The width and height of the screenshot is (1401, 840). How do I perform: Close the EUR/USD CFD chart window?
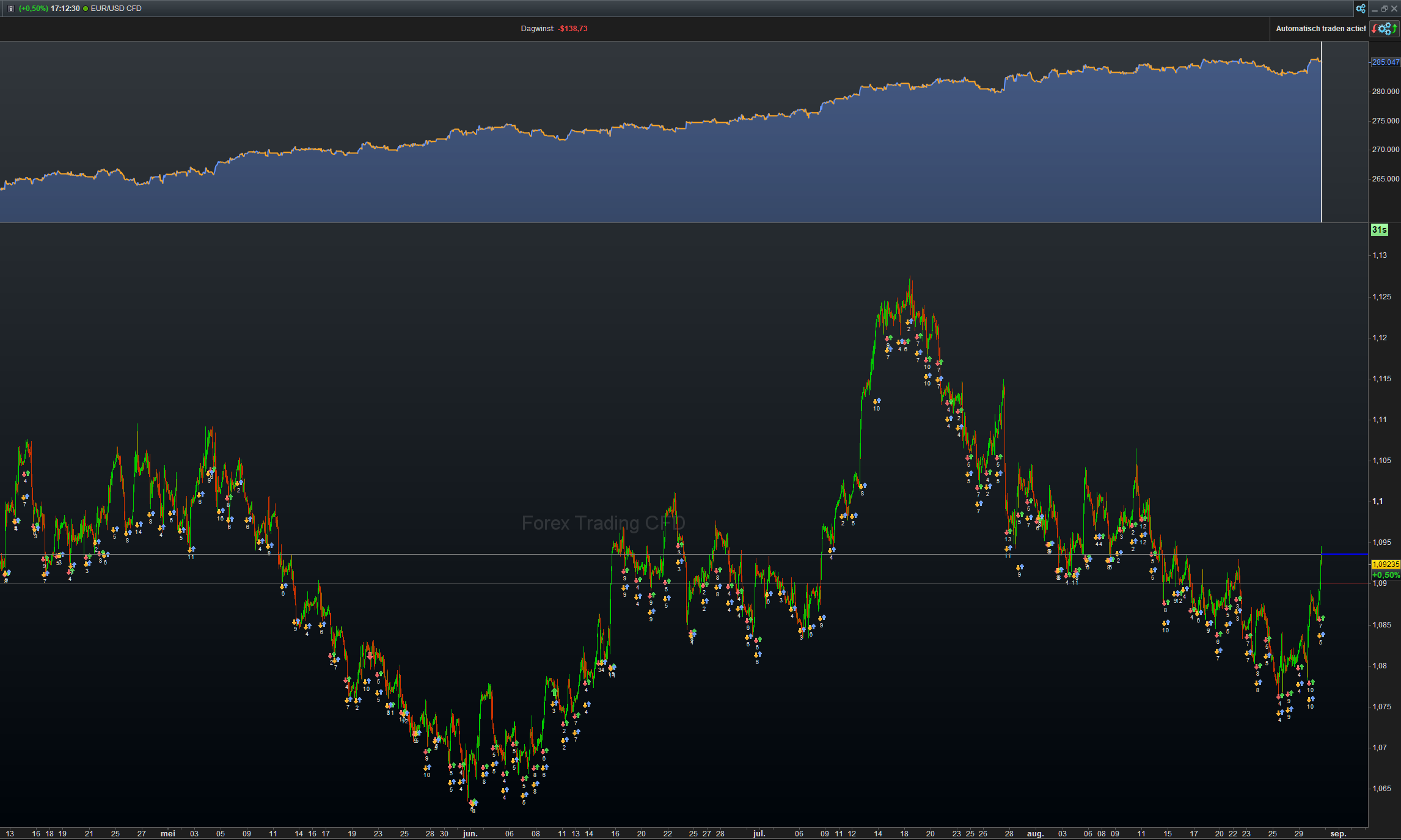1394,9
